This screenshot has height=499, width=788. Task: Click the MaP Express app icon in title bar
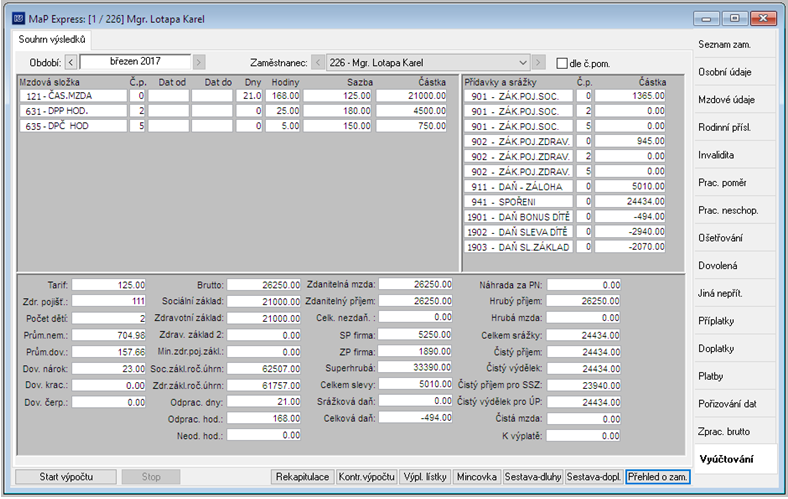click(x=18, y=19)
